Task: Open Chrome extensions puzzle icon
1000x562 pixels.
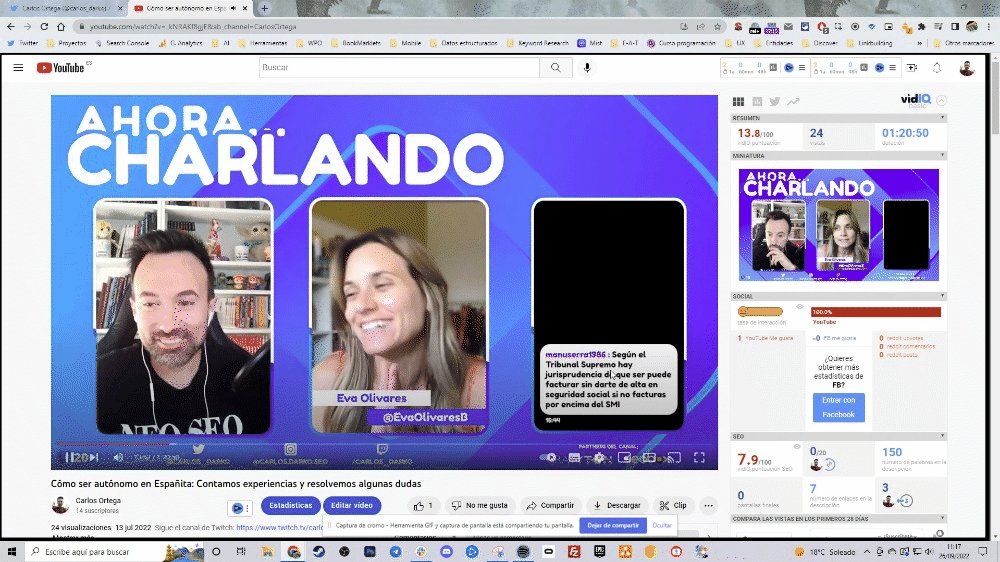Action: (922, 27)
